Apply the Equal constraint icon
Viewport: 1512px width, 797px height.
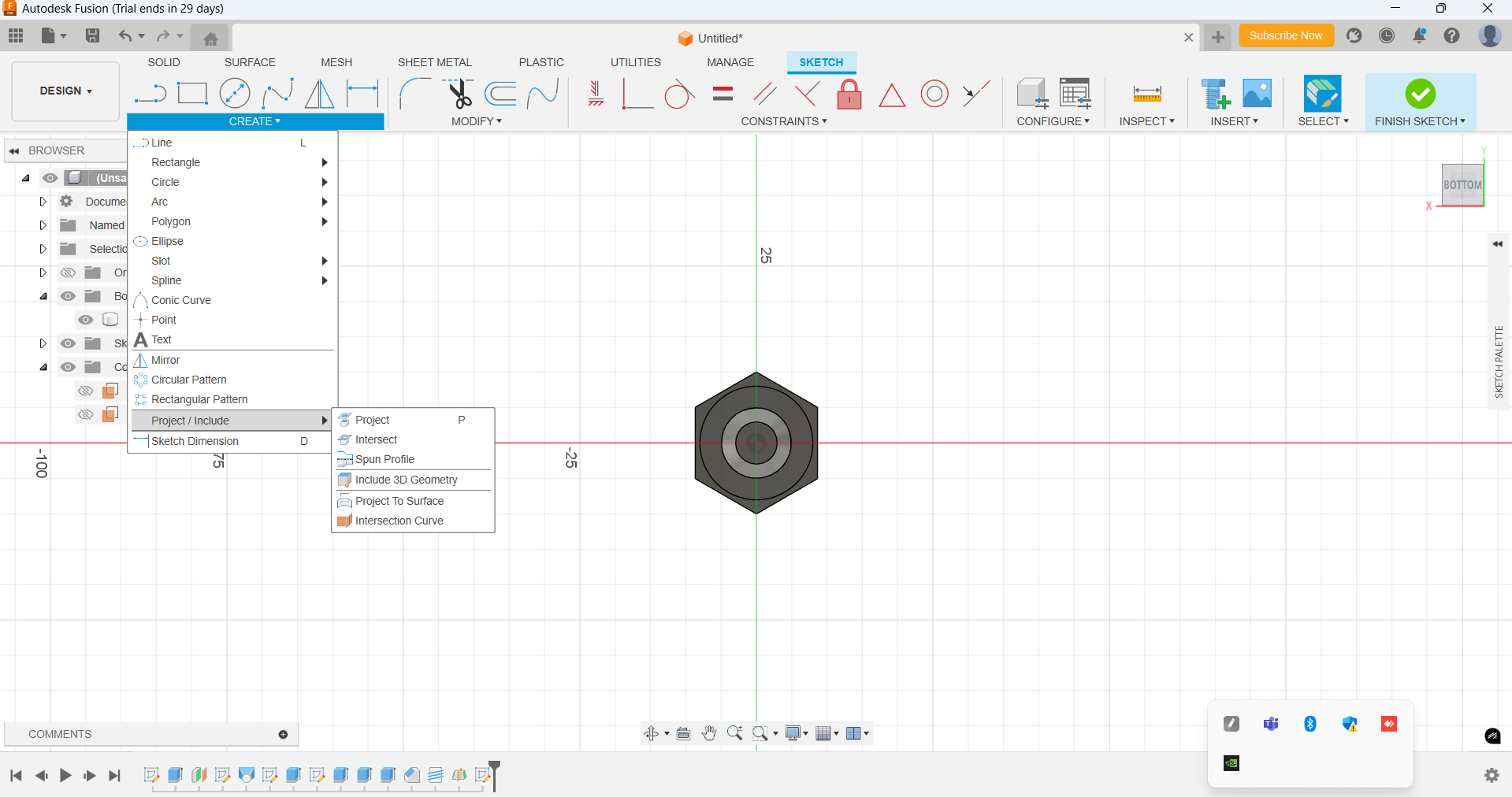tap(723, 94)
